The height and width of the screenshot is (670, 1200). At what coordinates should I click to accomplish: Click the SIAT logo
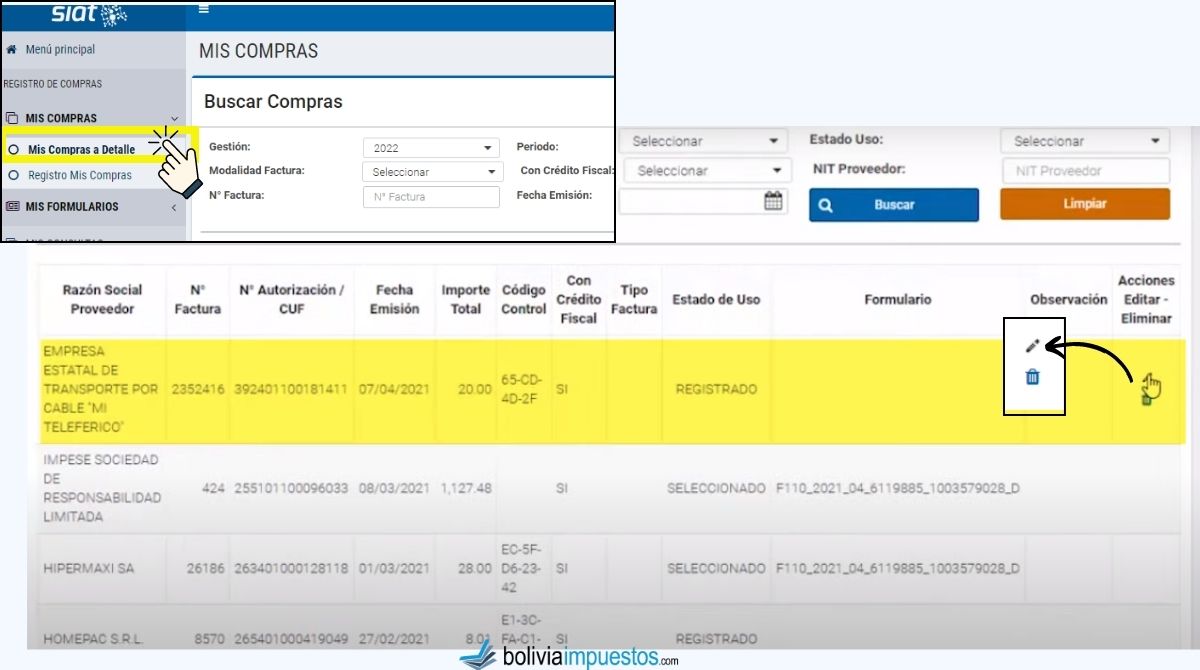[88, 13]
